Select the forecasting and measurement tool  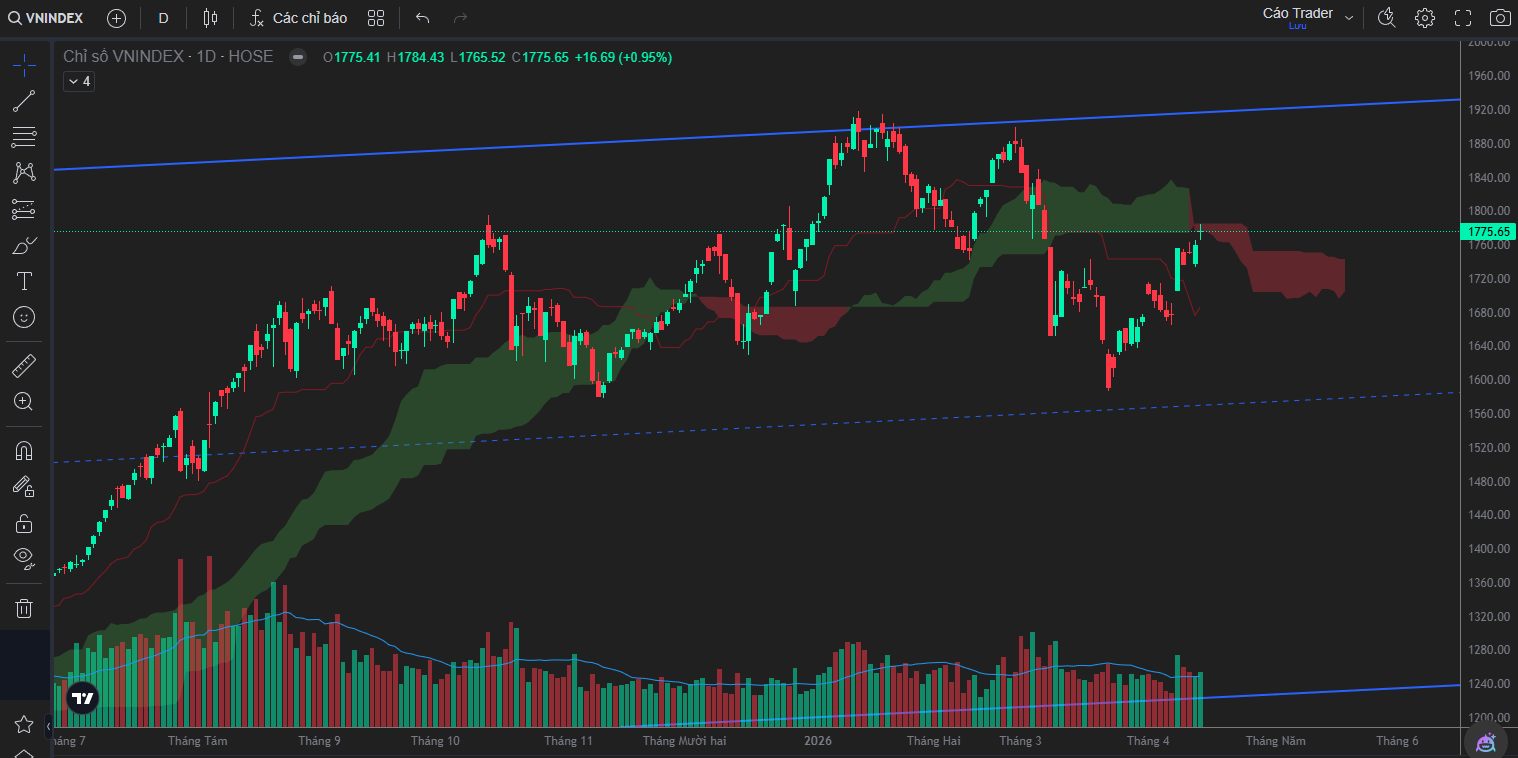click(24, 209)
